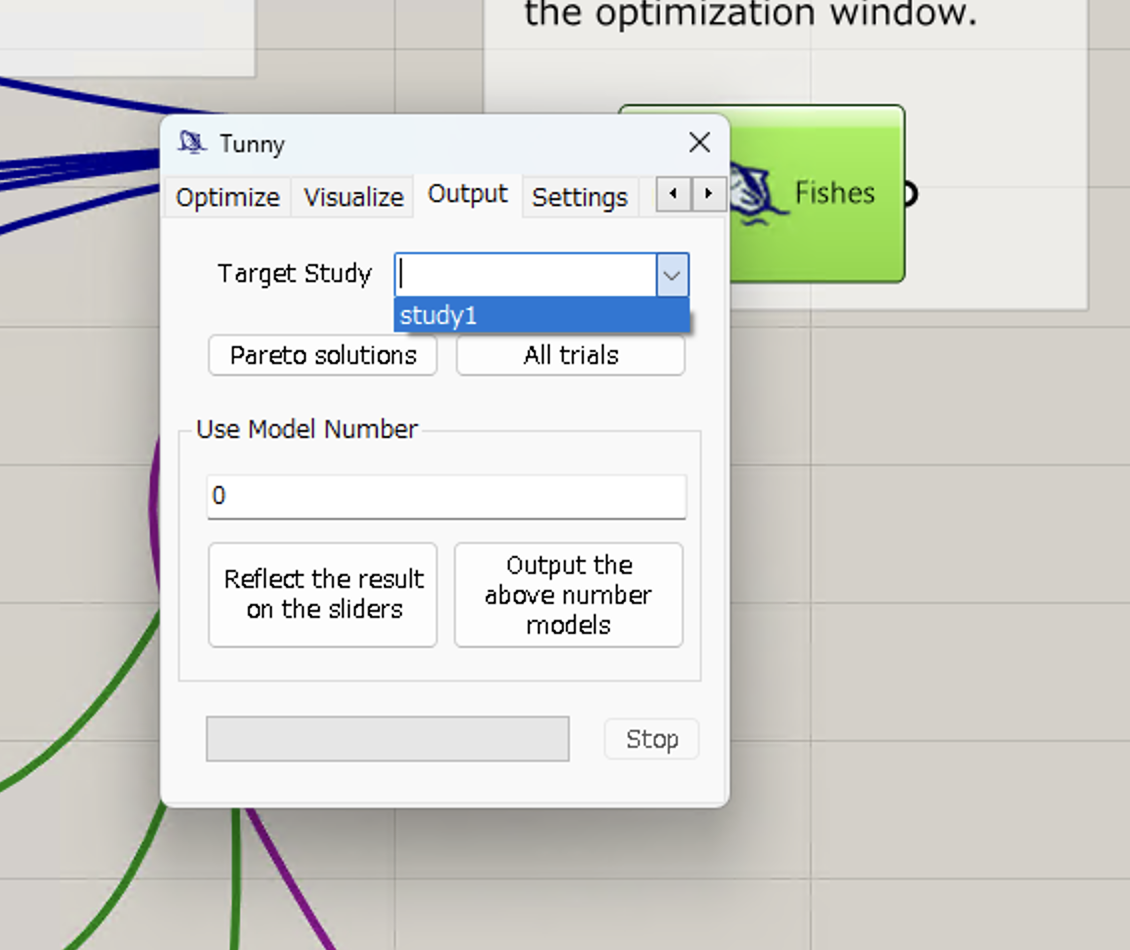Viewport: 1130px width, 950px height.
Task: Click the left tab scroll arrow
Action: tap(672, 194)
